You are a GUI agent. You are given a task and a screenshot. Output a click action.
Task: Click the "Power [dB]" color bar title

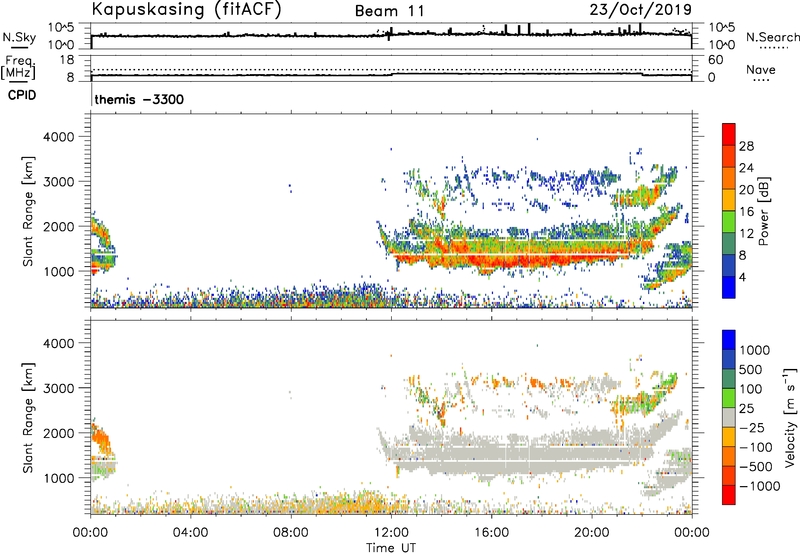tap(763, 211)
